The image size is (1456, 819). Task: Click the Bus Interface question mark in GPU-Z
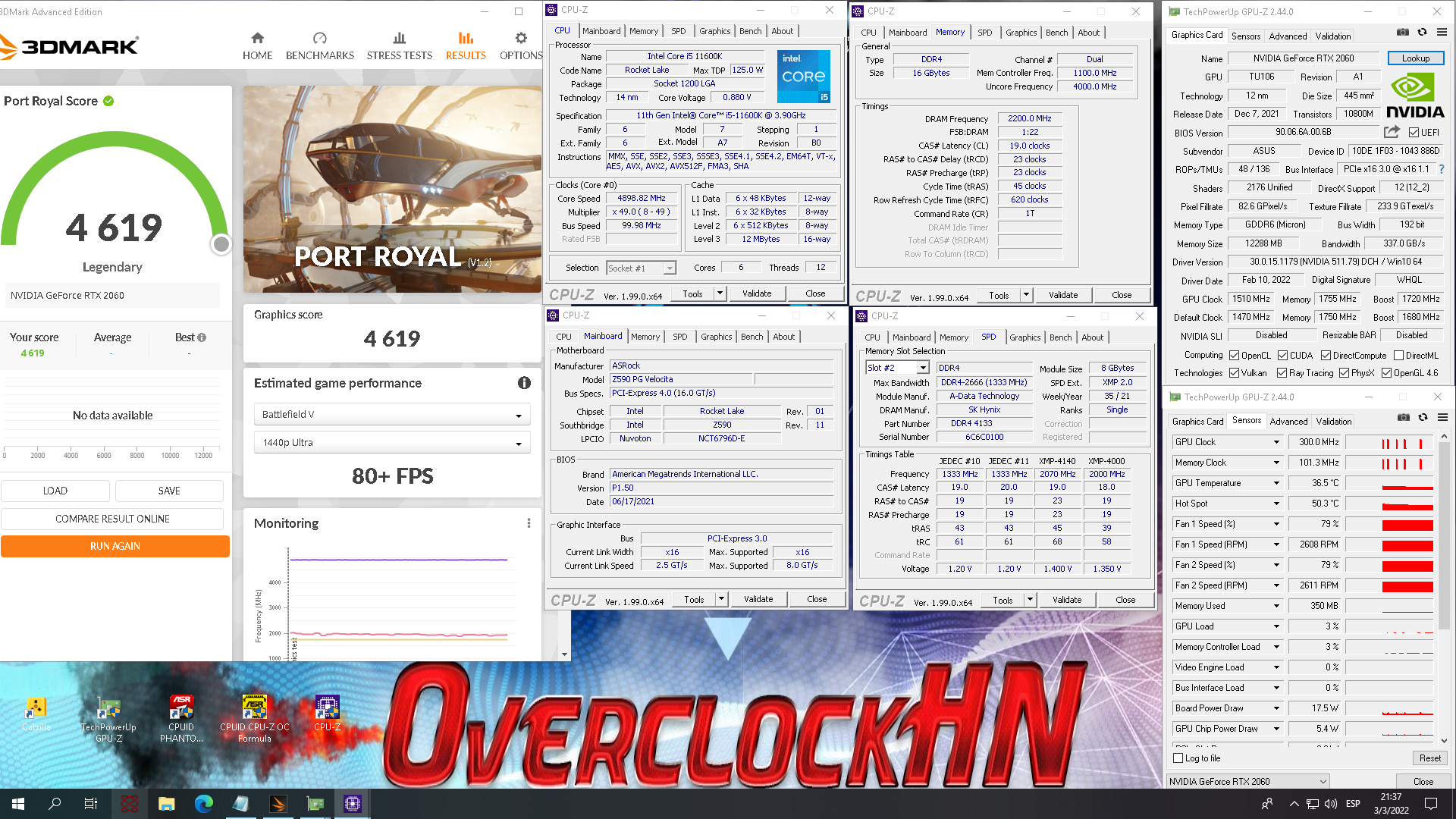point(1442,169)
